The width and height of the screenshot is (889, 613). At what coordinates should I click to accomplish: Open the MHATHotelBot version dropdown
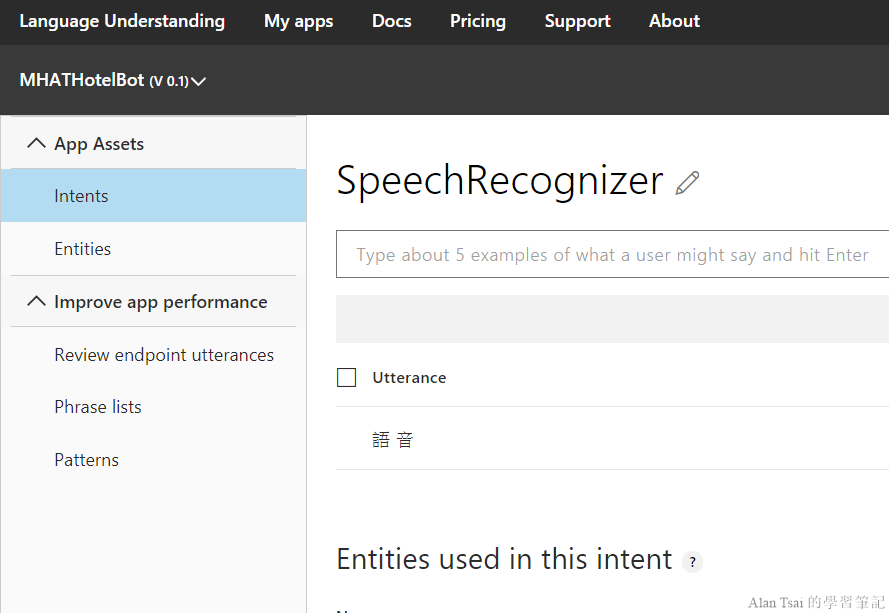tap(198, 81)
